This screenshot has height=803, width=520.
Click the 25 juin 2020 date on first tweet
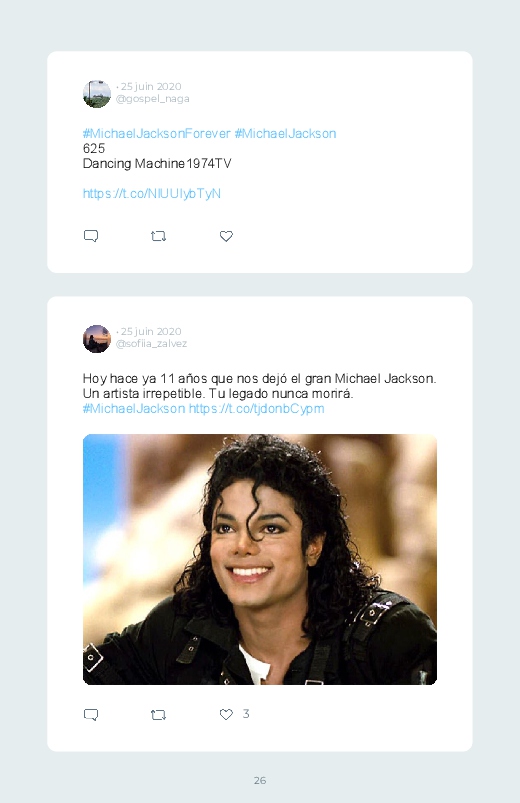[x=151, y=87]
